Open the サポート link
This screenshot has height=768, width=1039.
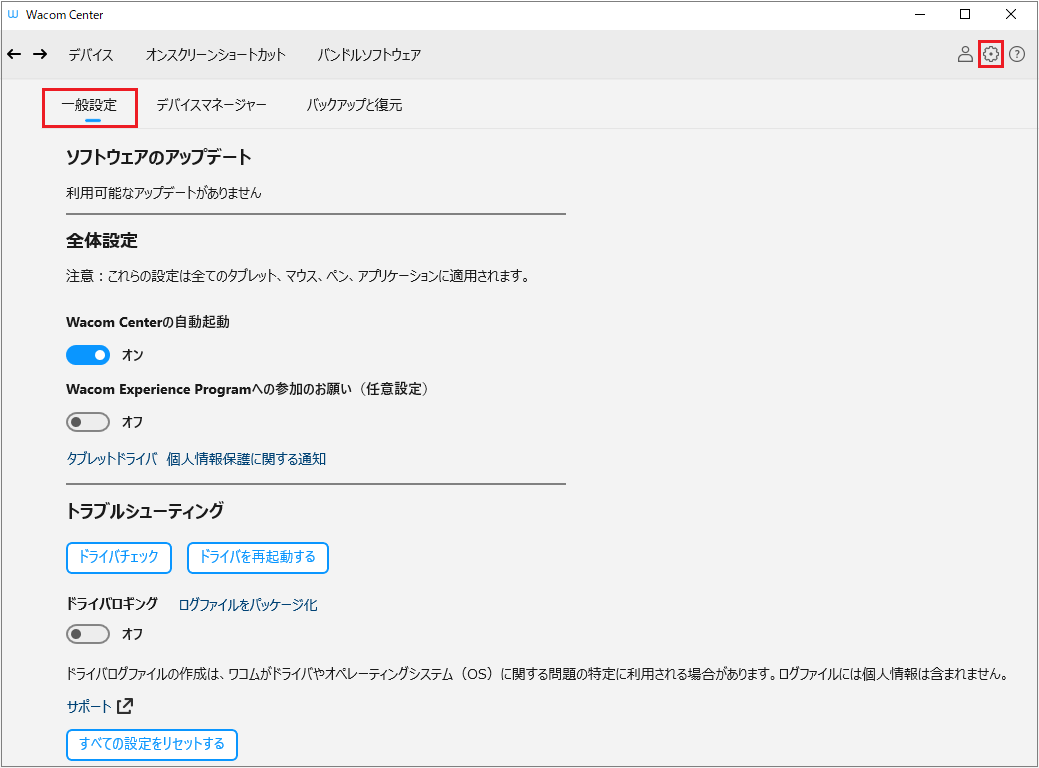point(89,706)
